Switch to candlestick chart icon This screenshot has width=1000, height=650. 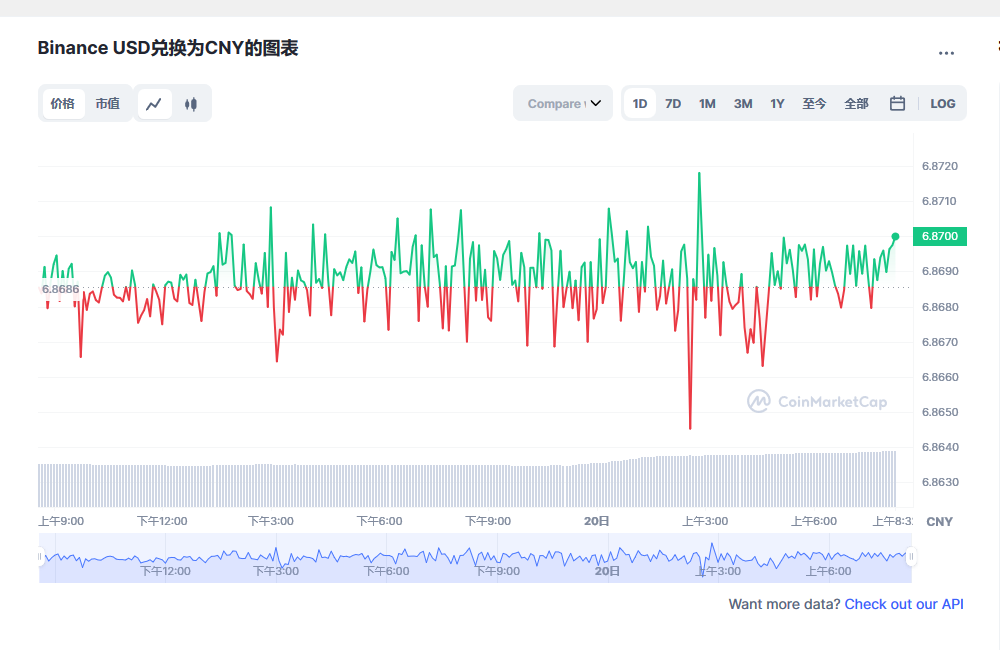point(191,104)
